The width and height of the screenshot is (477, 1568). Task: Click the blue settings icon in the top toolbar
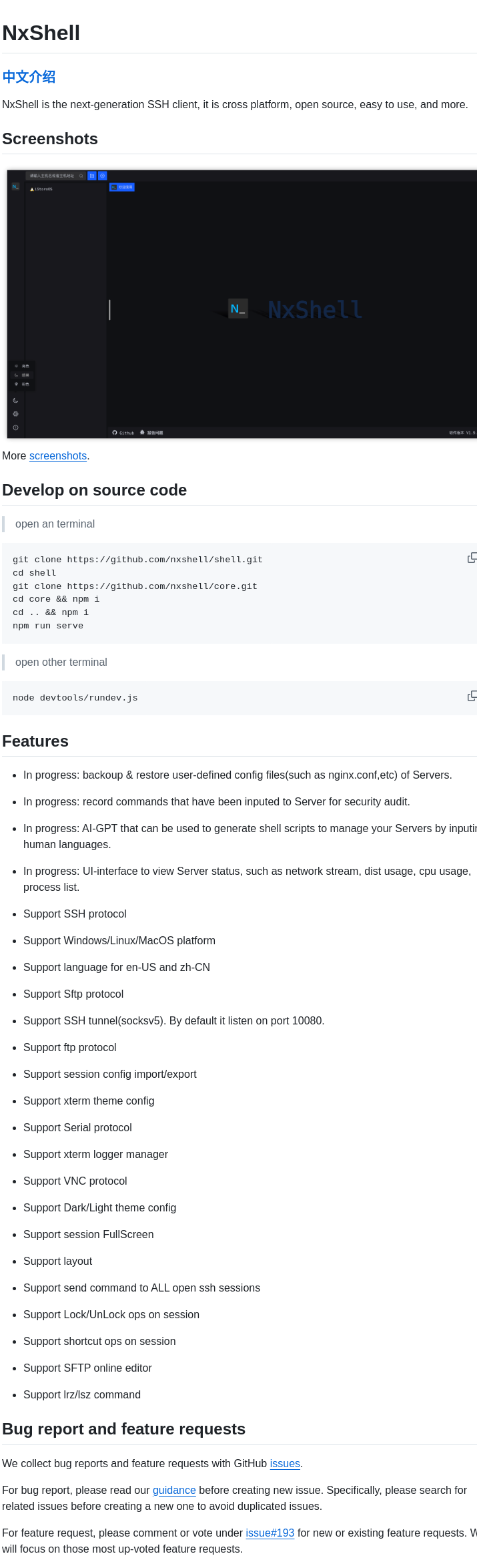(102, 176)
